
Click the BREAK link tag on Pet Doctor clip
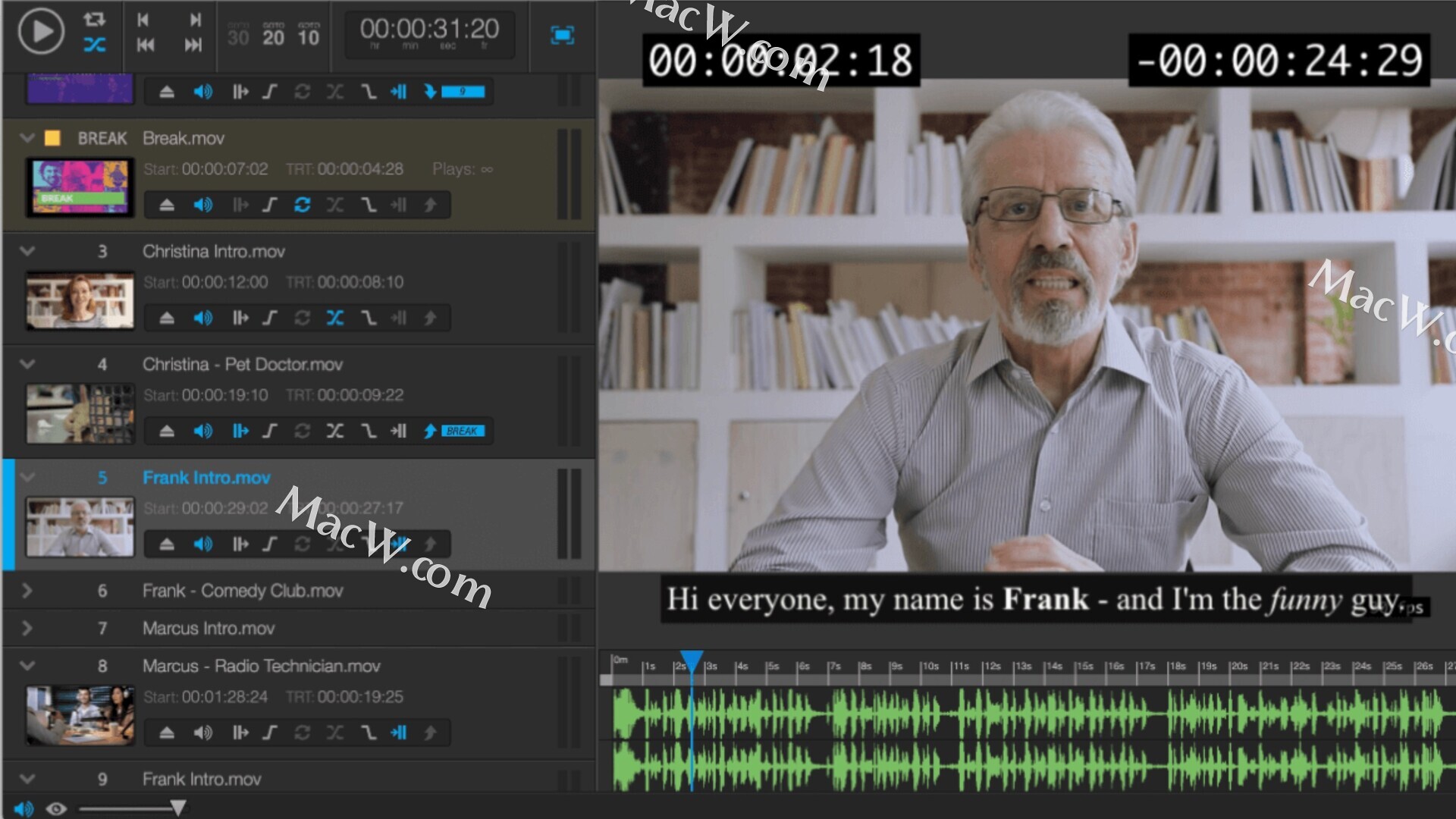[x=462, y=431]
